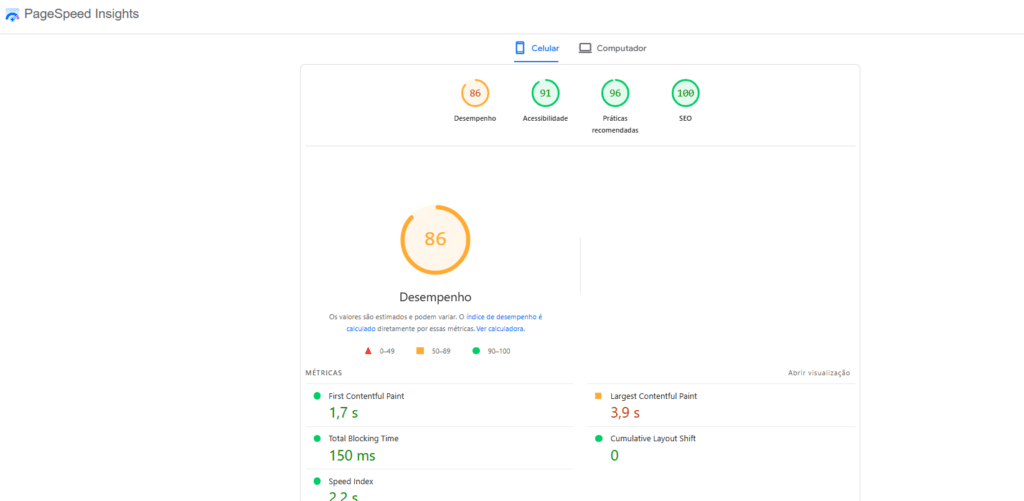
Task: Click the Desempenho score gauge showing 86
Action: click(x=475, y=93)
